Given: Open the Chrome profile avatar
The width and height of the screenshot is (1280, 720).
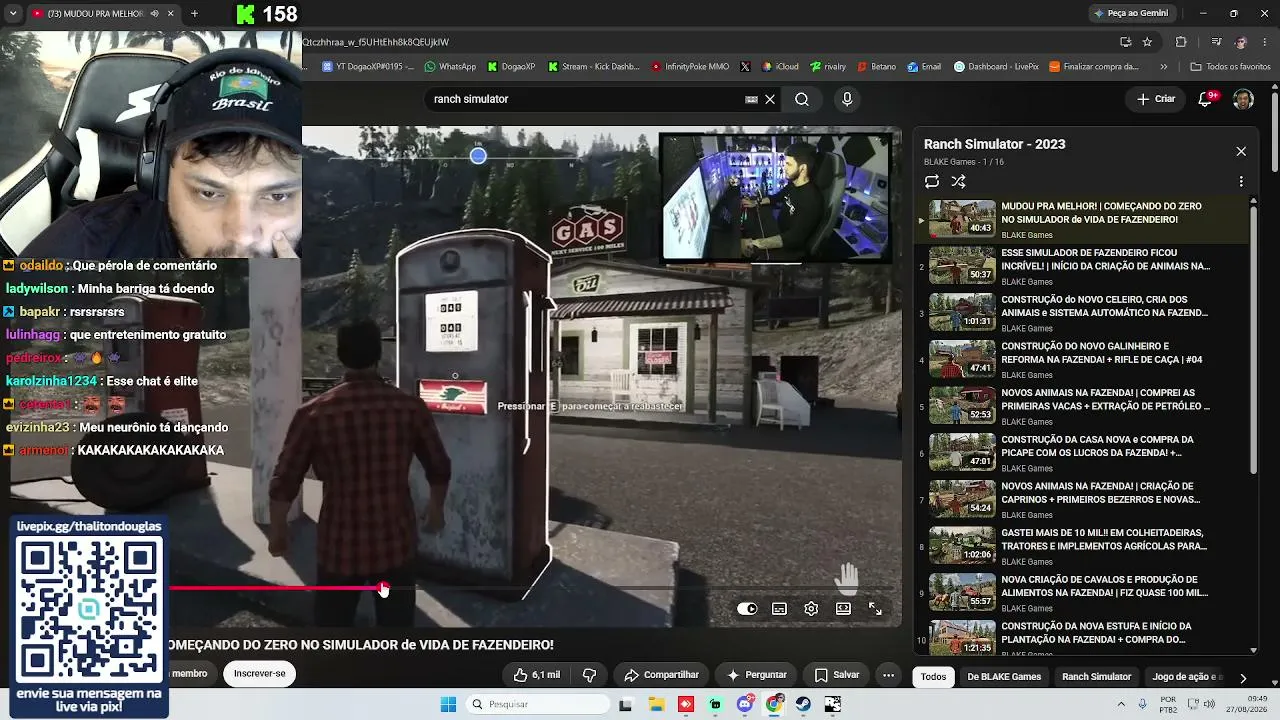Looking at the screenshot, I should (1241, 42).
